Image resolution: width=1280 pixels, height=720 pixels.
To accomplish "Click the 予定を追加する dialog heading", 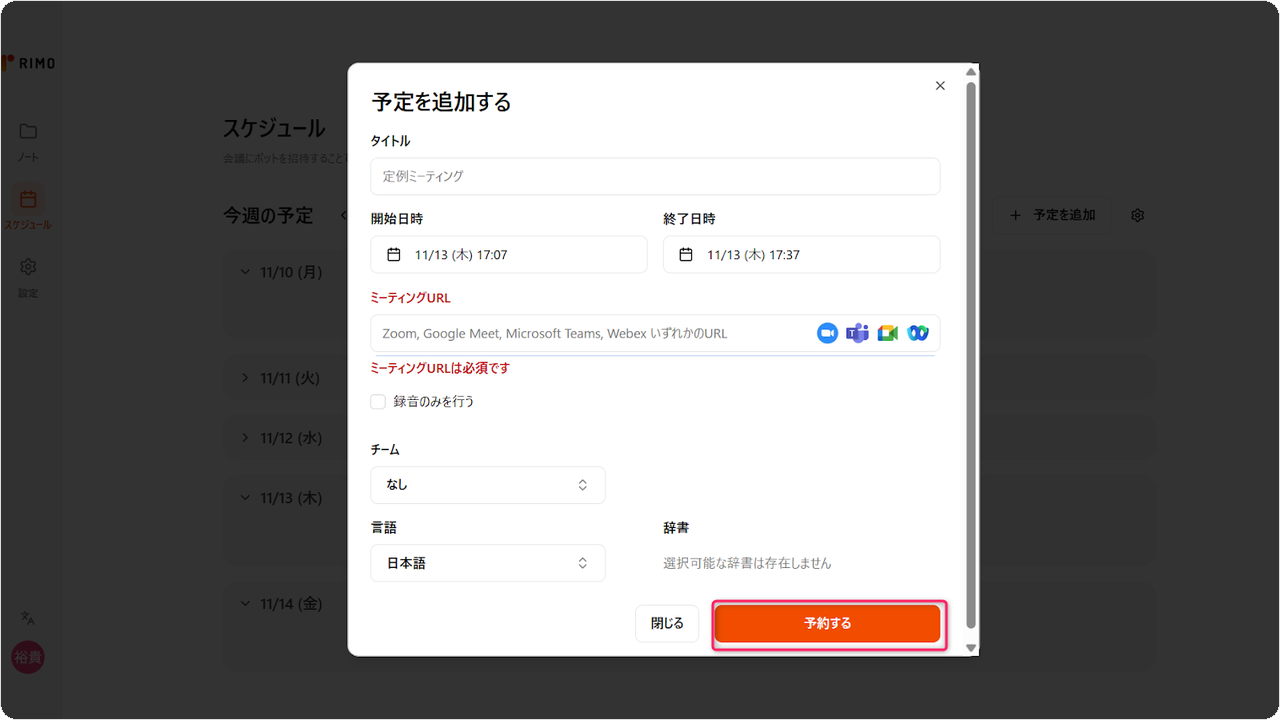I will (442, 102).
